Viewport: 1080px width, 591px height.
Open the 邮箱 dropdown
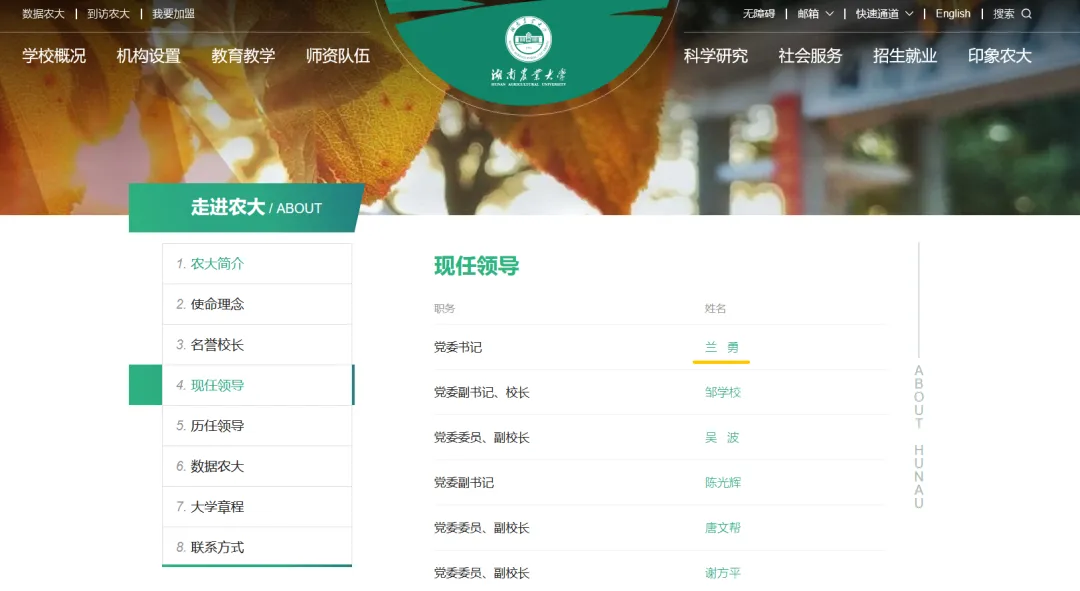tap(808, 13)
